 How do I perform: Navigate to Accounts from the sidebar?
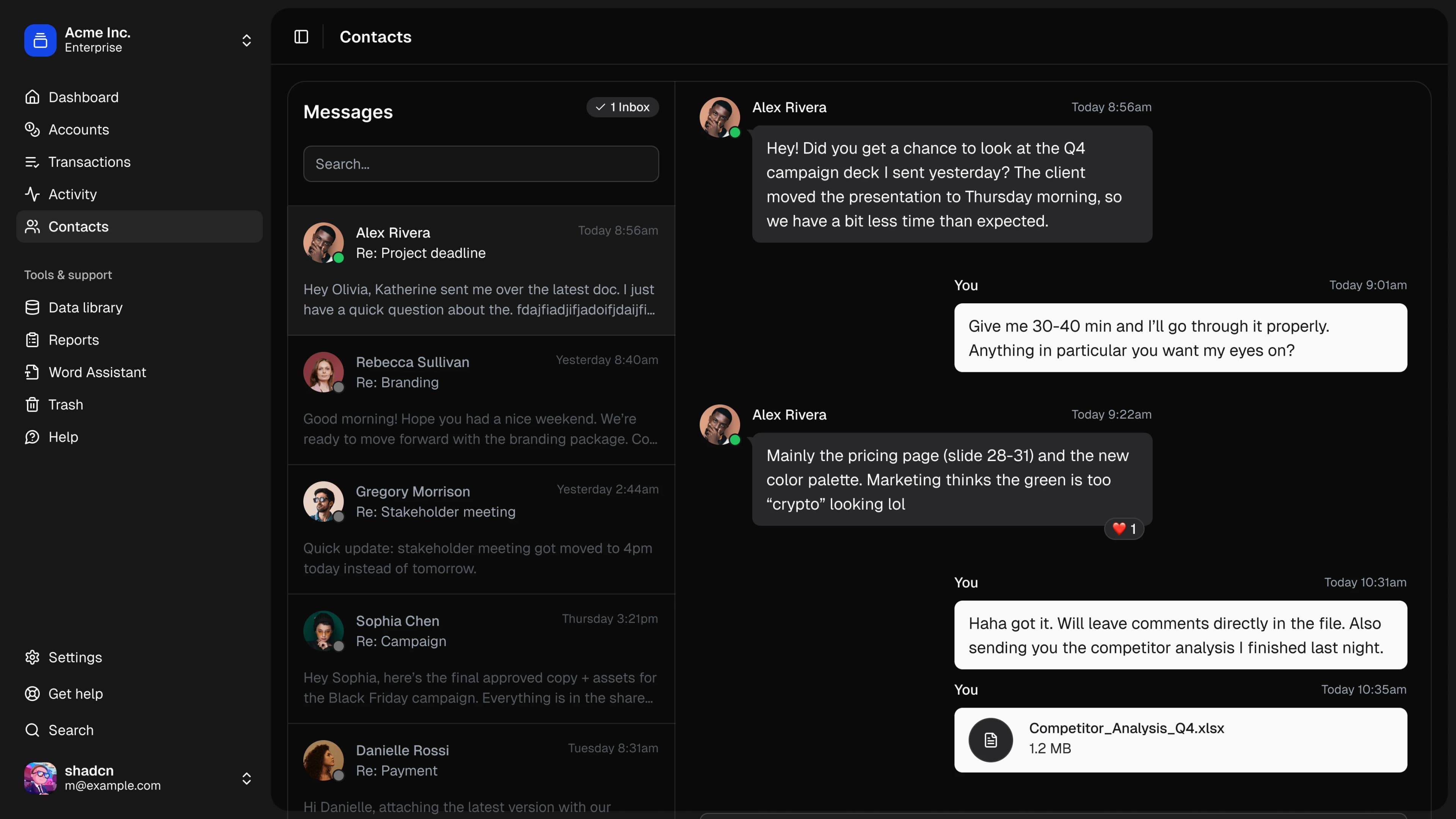[78, 129]
